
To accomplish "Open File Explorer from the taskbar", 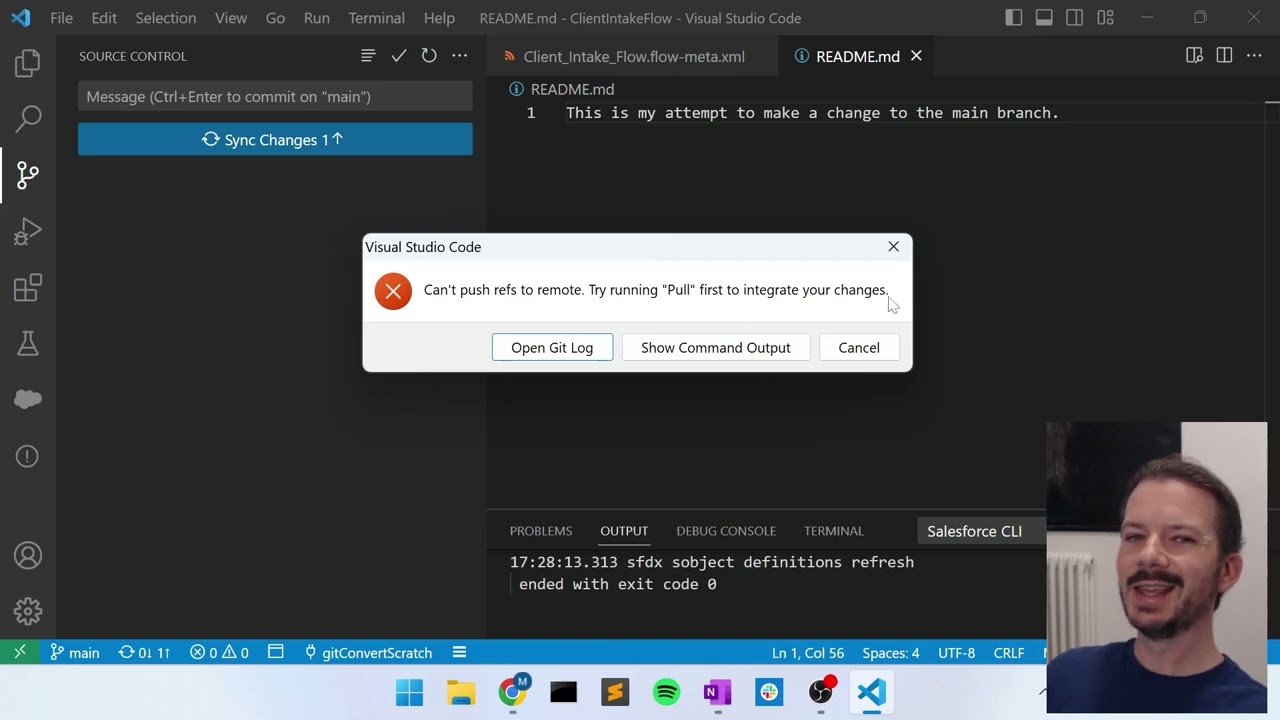I will coord(461,692).
